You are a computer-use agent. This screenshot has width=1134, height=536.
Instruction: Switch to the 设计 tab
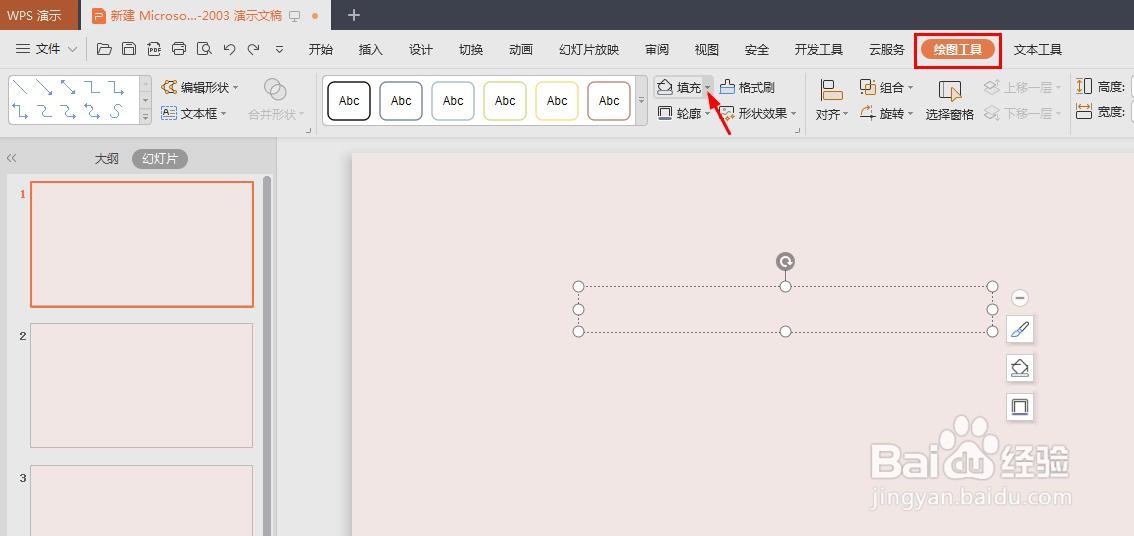(420, 49)
